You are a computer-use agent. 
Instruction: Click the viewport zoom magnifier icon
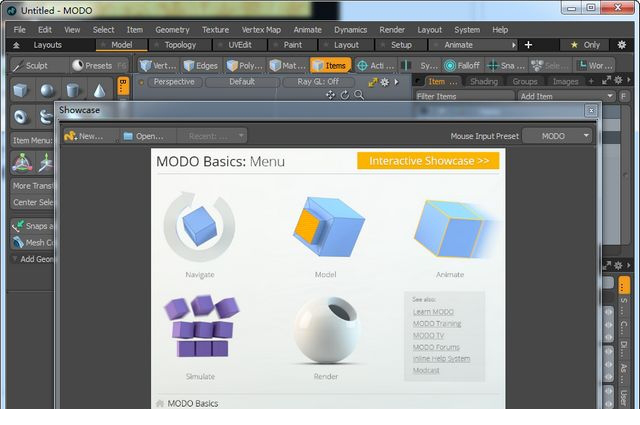click(x=359, y=95)
